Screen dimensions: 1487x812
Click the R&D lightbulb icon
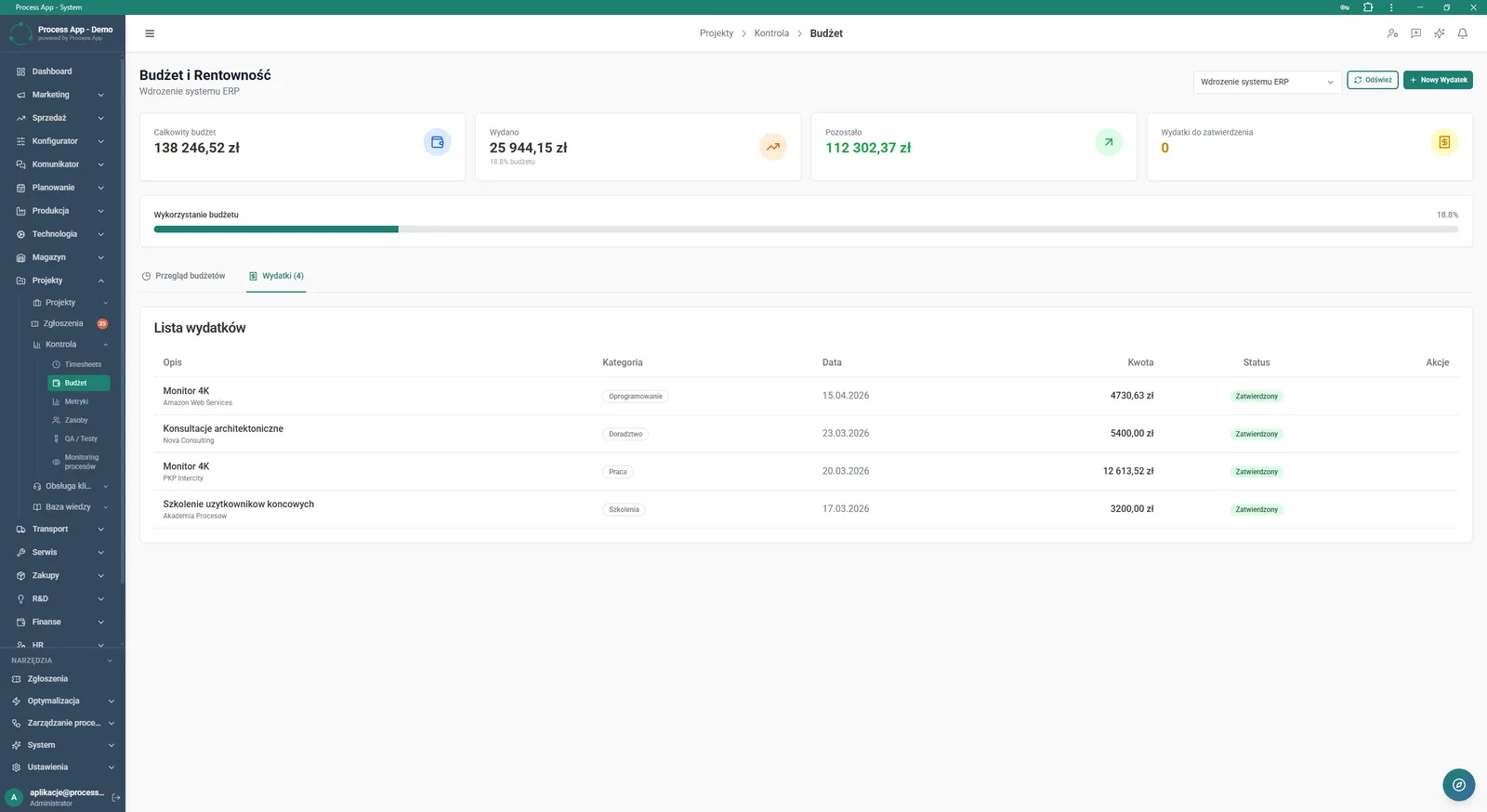pyautogui.click(x=20, y=599)
